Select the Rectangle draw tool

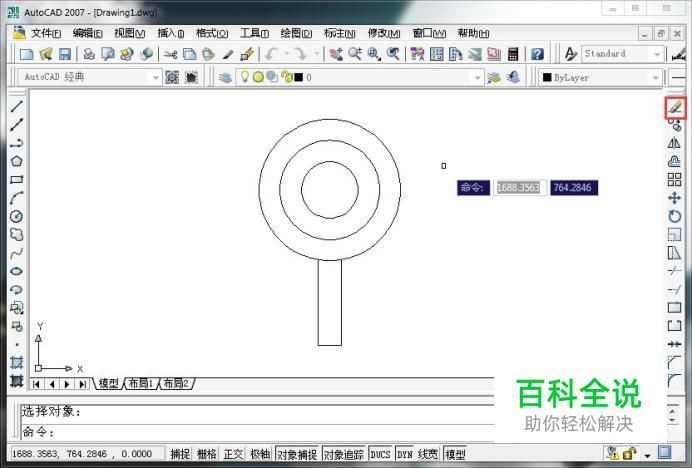coord(17,180)
